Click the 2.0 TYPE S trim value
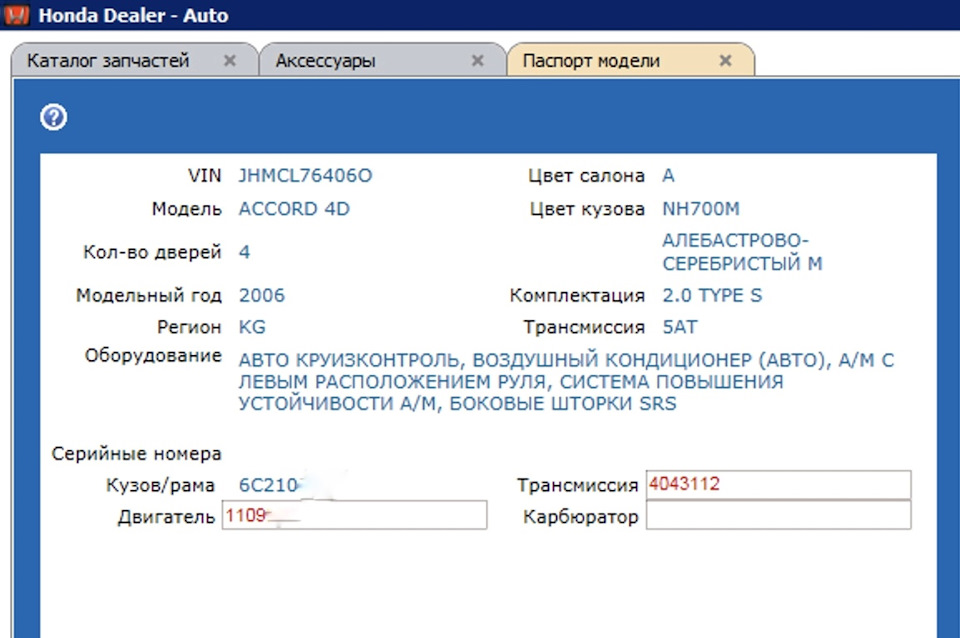This screenshot has width=960, height=638. click(712, 296)
